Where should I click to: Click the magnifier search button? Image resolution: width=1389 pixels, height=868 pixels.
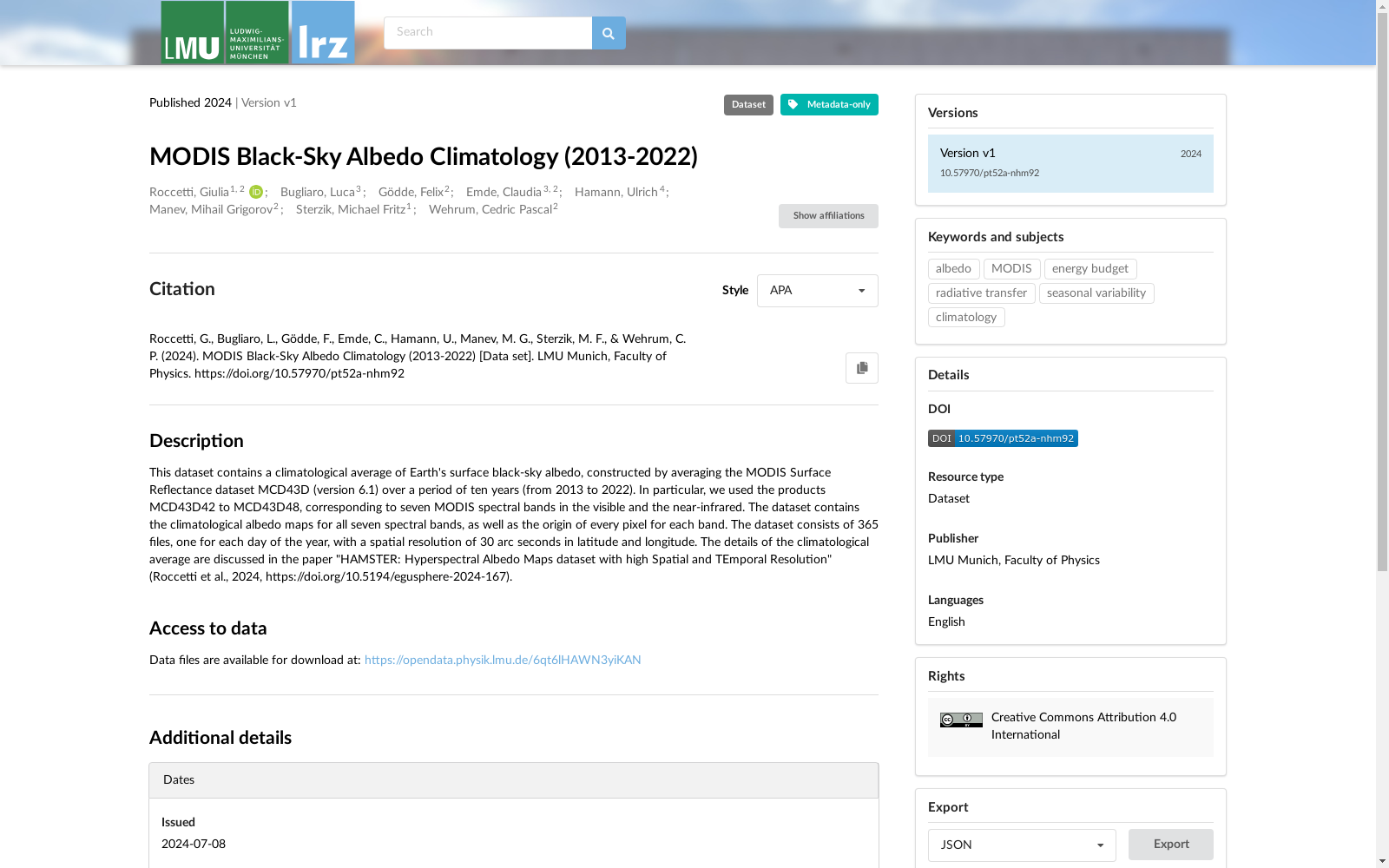pos(609,33)
